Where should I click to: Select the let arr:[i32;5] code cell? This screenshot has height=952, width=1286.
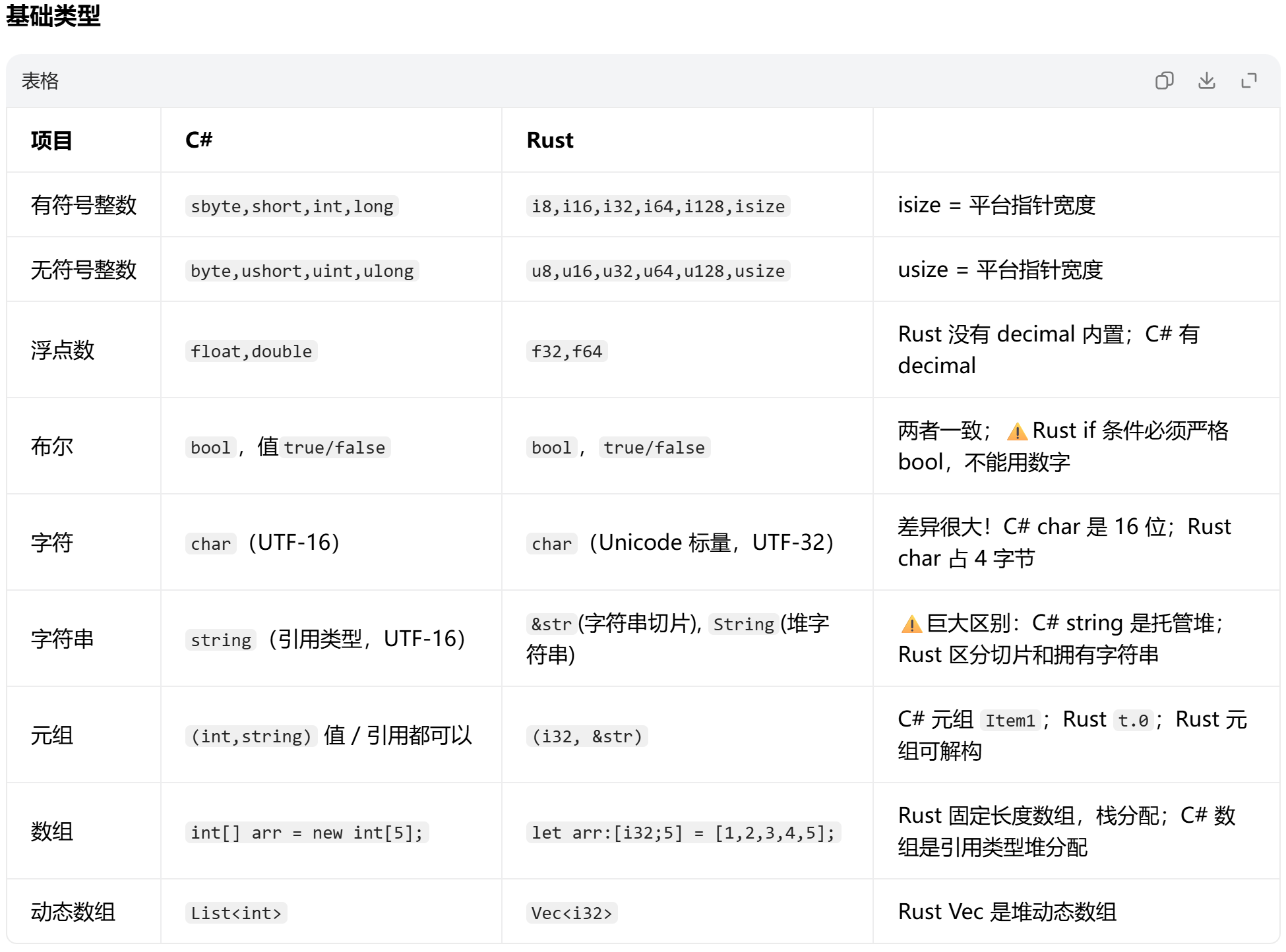point(683,833)
